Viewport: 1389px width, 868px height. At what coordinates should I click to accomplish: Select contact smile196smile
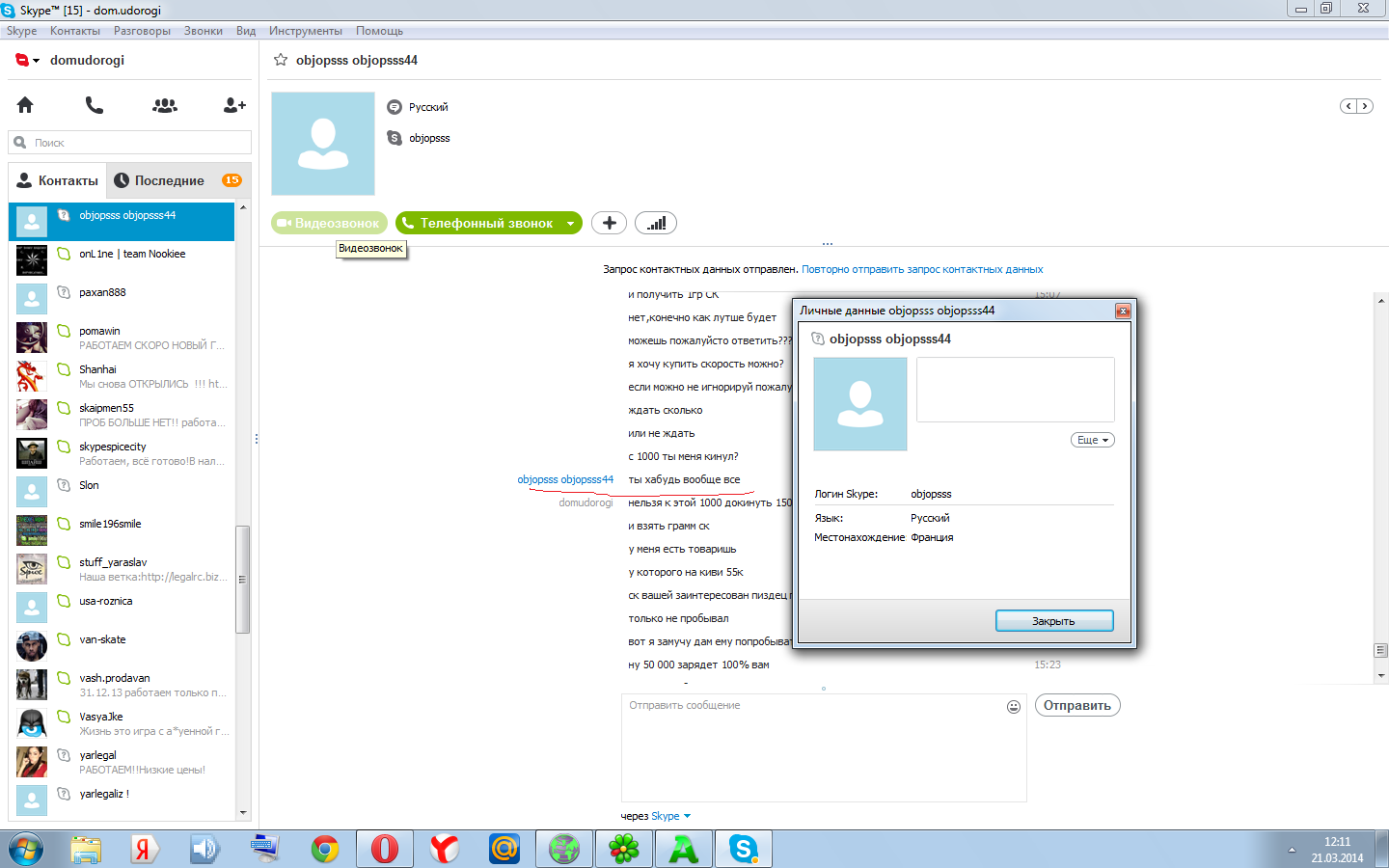(122, 530)
